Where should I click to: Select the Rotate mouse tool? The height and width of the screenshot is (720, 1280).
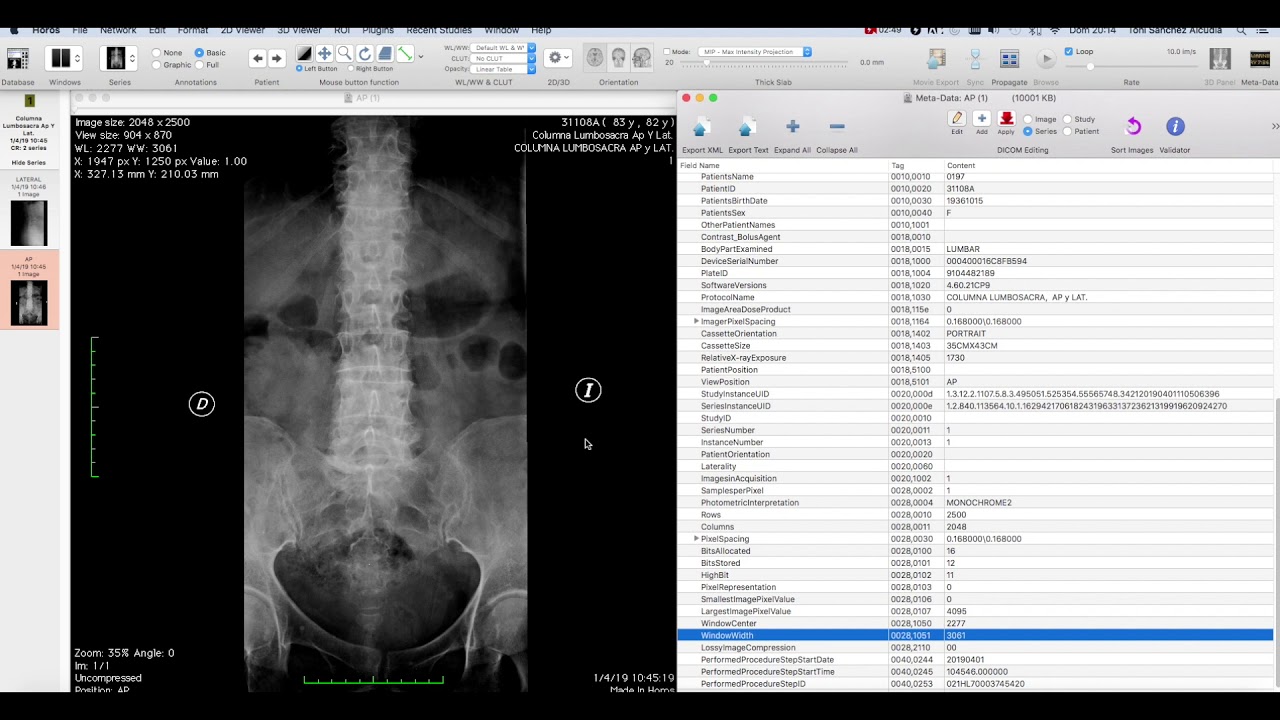pyautogui.click(x=364, y=54)
